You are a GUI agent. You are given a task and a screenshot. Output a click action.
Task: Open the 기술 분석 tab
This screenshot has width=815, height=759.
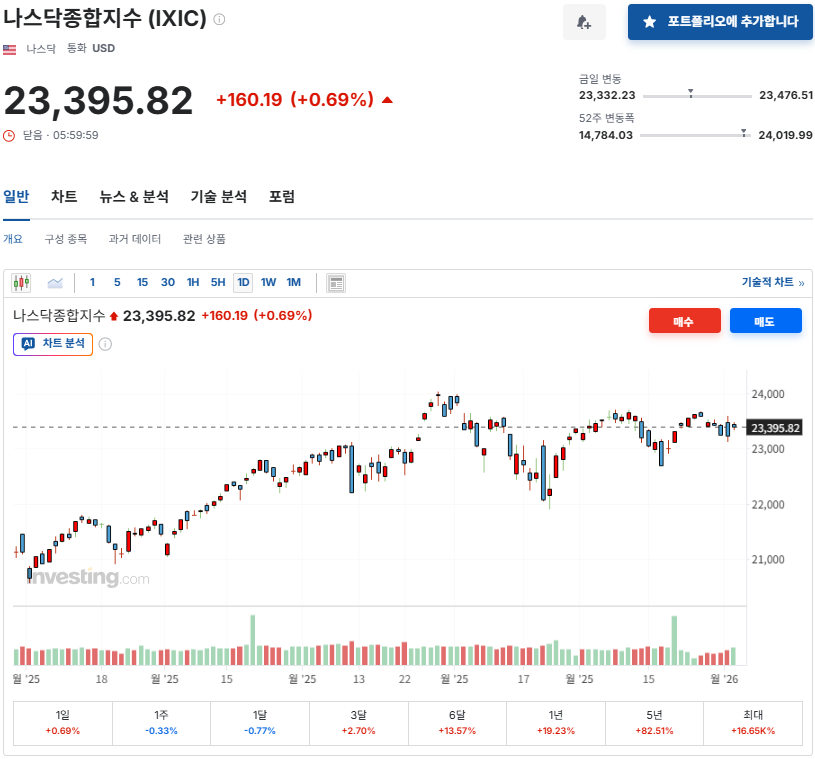218,197
